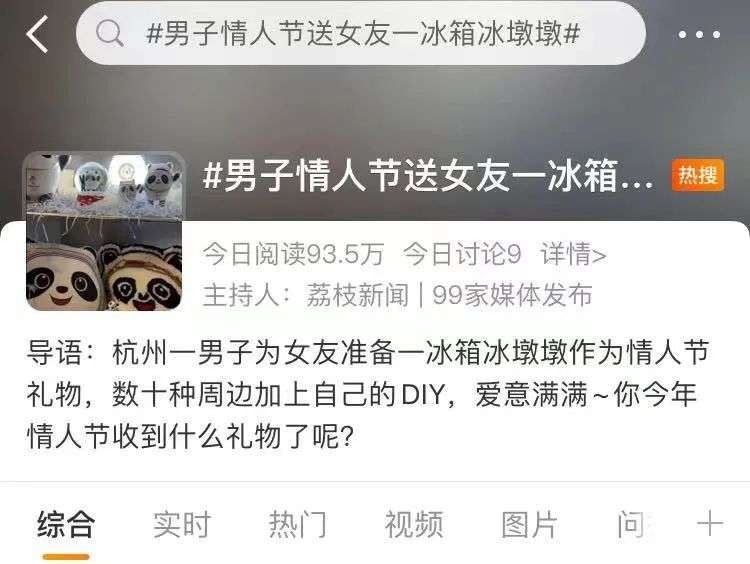View the 99家媒体发布 media list

tap(512, 295)
